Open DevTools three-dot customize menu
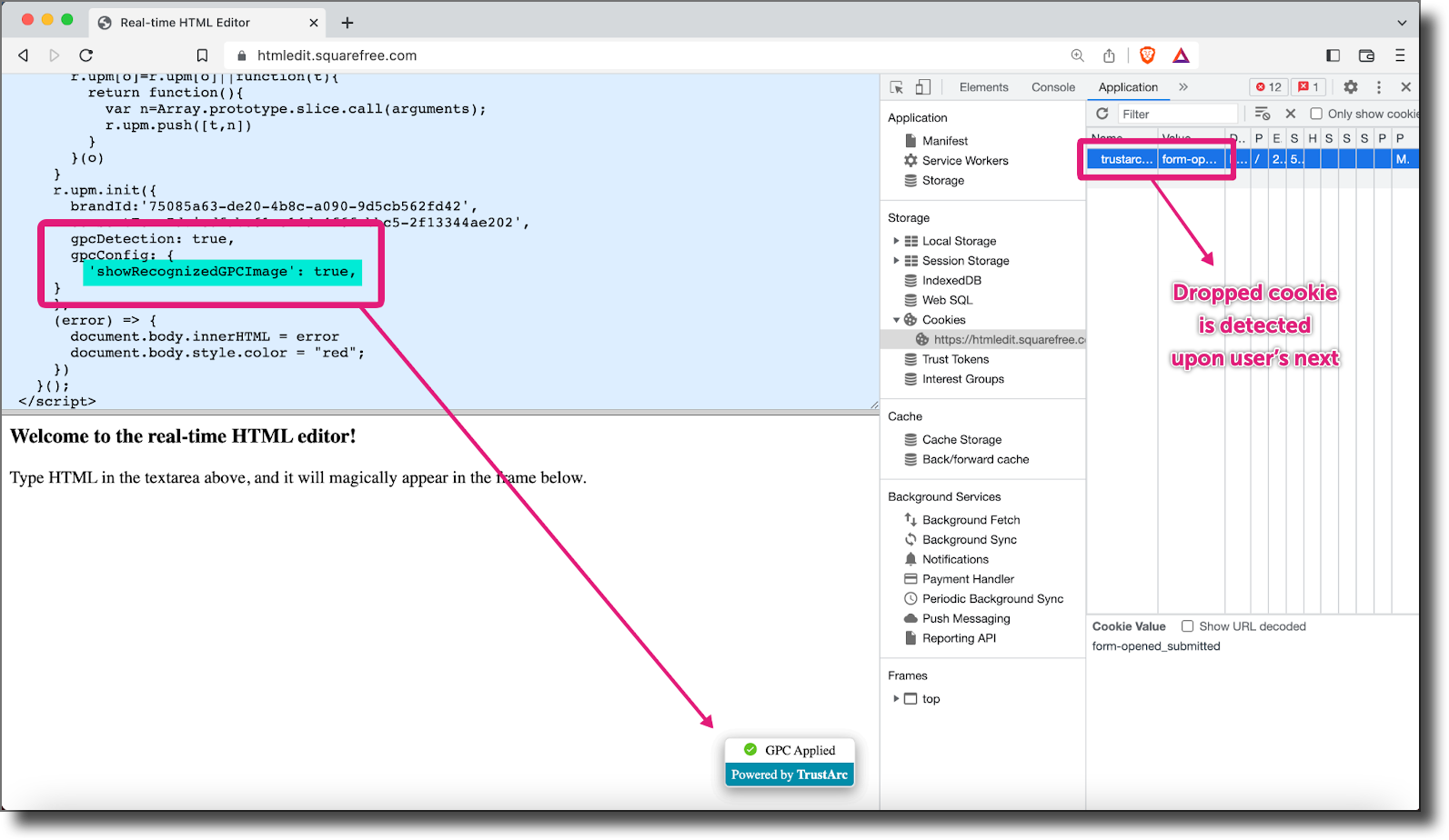 tap(1379, 87)
